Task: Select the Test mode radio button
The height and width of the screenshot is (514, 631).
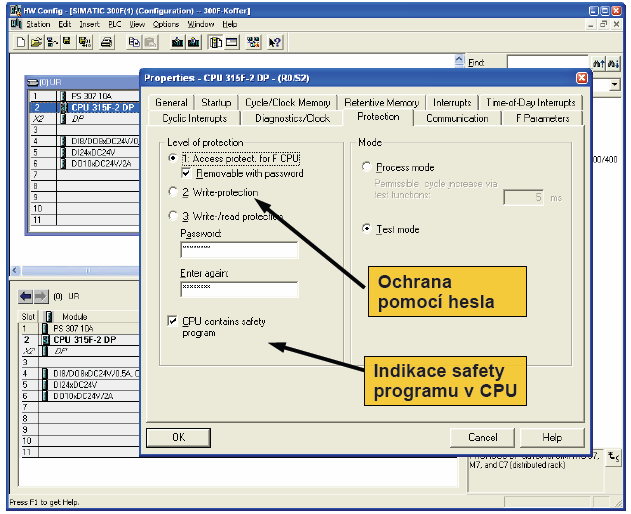Action: [x=366, y=229]
